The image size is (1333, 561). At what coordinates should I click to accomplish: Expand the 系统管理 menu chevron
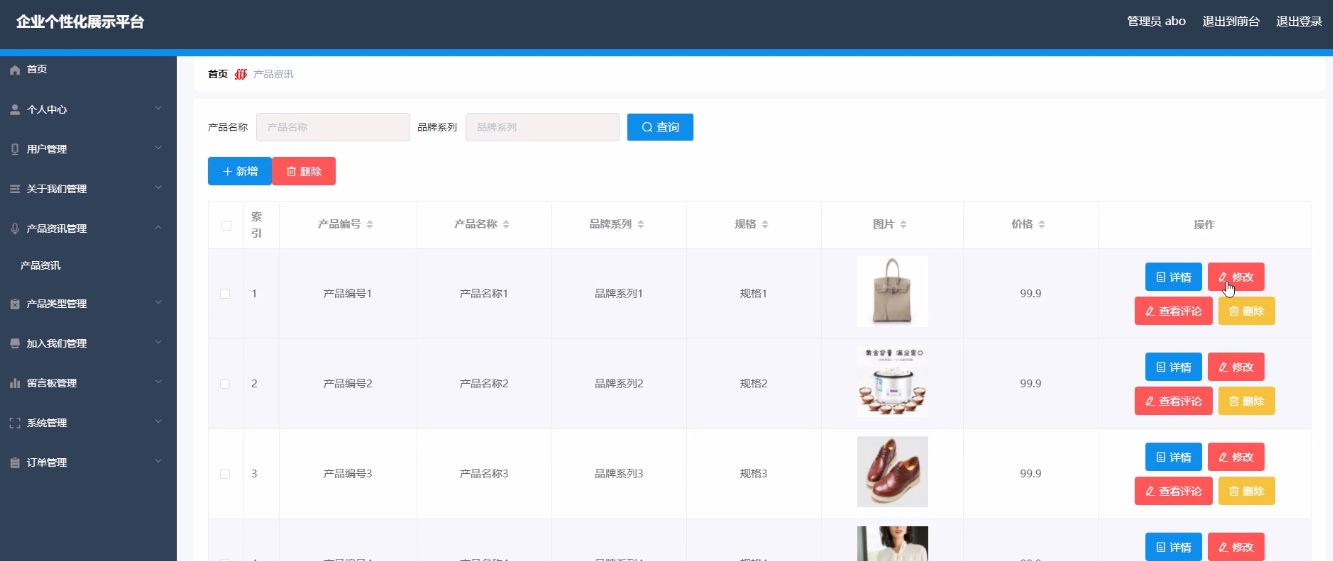point(158,422)
